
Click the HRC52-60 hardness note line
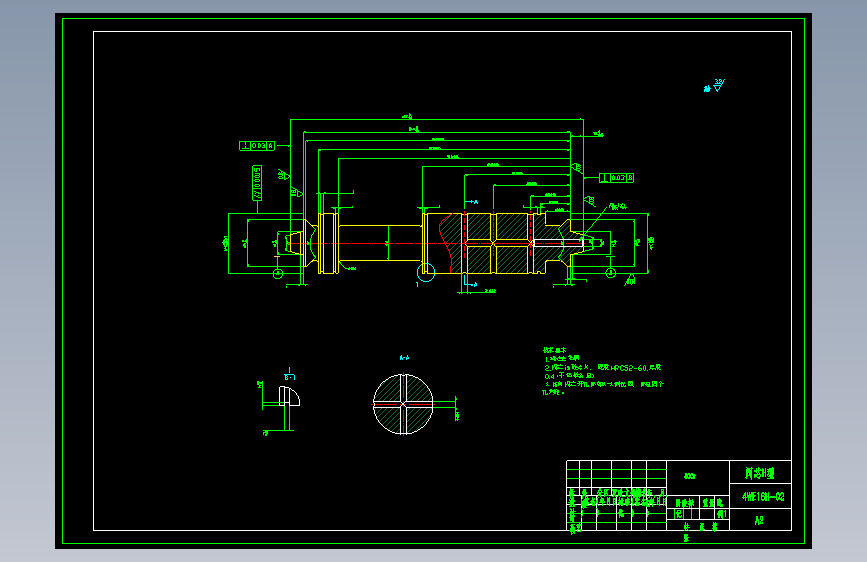pos(603,367)
